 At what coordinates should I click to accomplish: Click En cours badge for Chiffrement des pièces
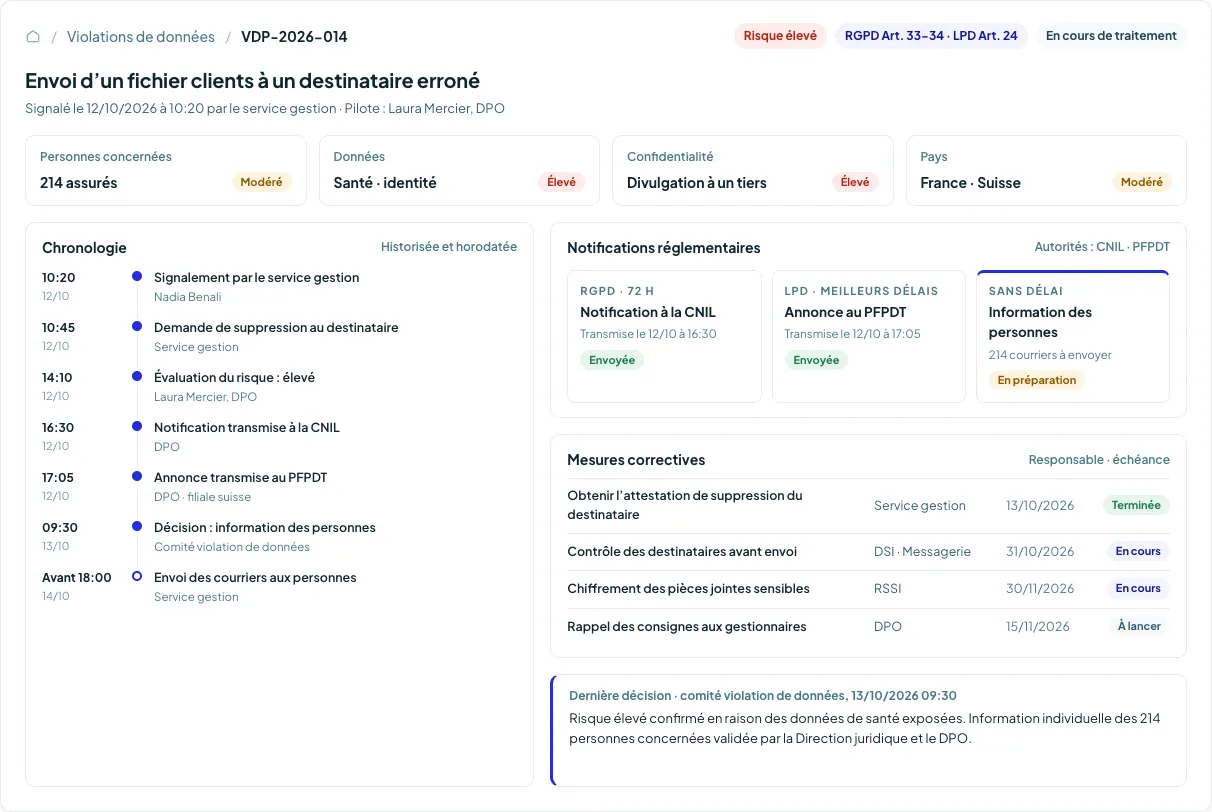pyautogui.click(x=1138, y=589)
